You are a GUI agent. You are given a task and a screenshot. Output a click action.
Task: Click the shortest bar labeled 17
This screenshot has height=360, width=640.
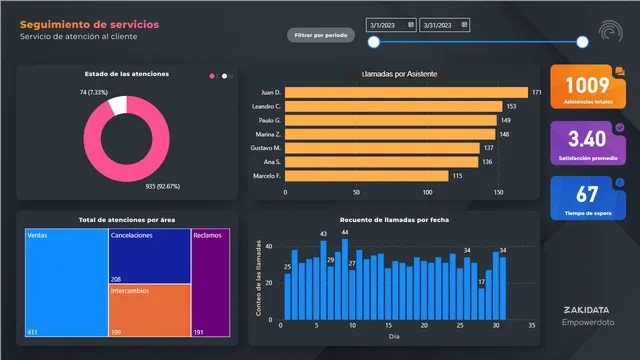481,304
